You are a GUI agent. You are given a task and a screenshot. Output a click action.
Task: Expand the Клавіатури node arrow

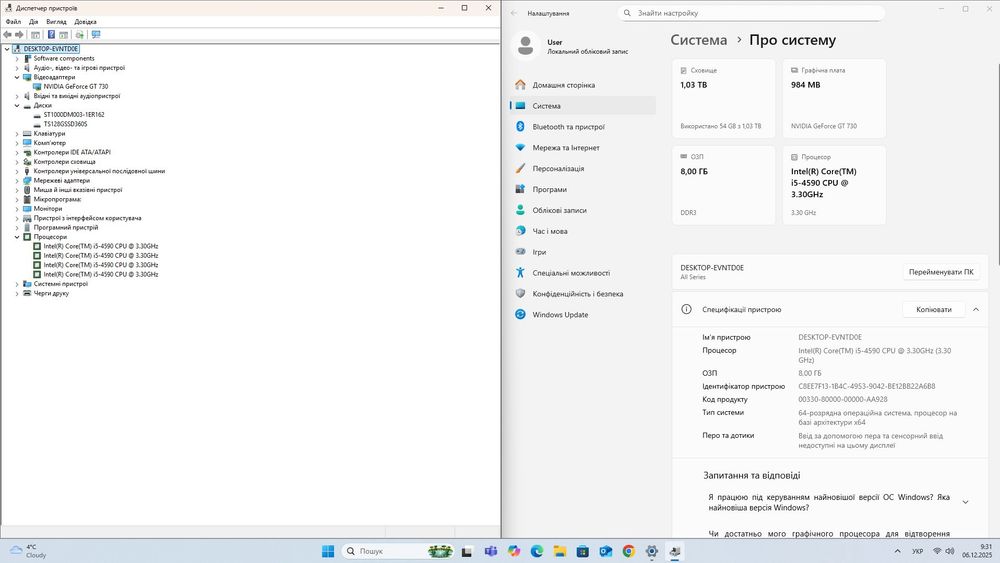tap(17, 134)
